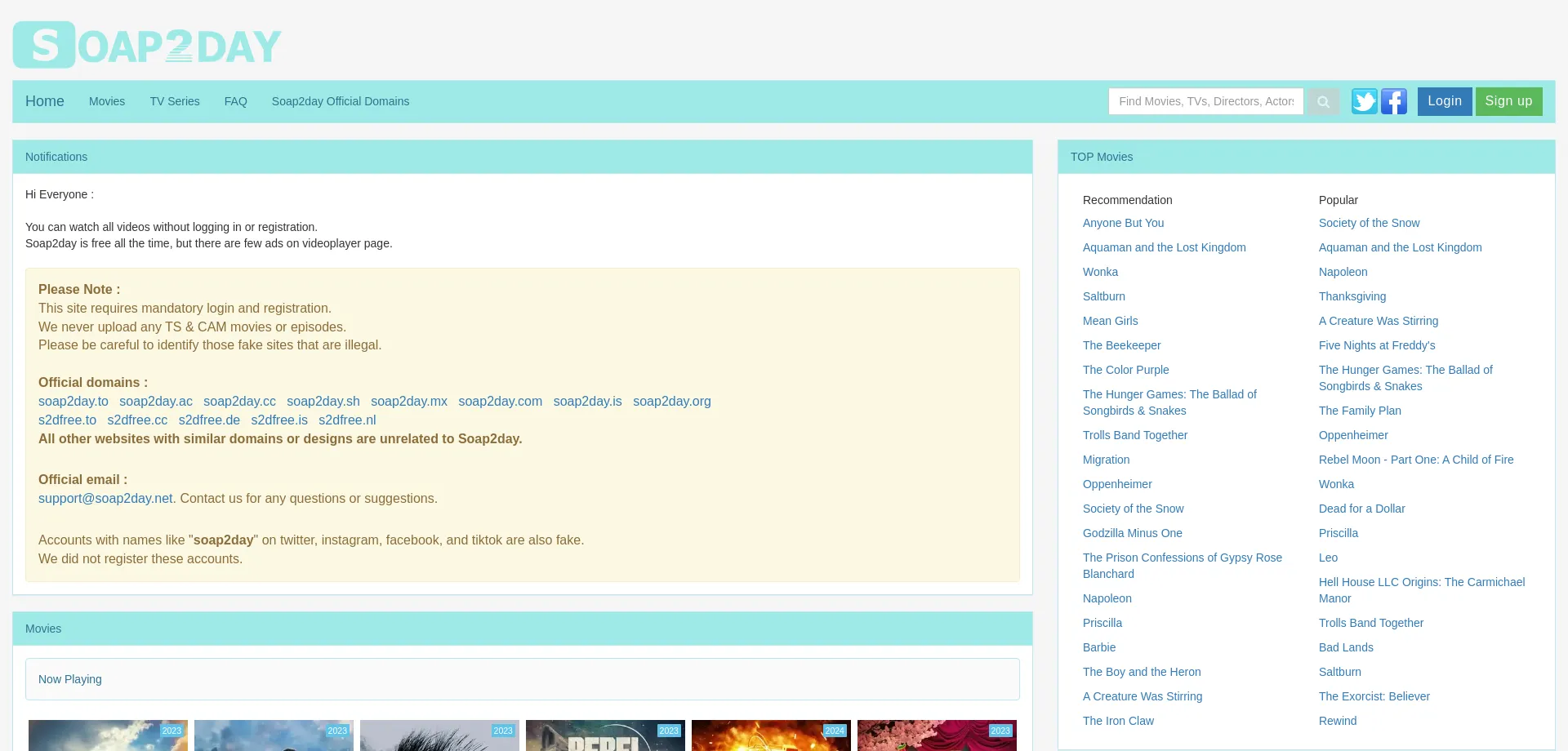Image resolution: width=1568 pixels, height=751 pixels.
Task: Open the Facebook icon link
Action: click(1393, 101)
